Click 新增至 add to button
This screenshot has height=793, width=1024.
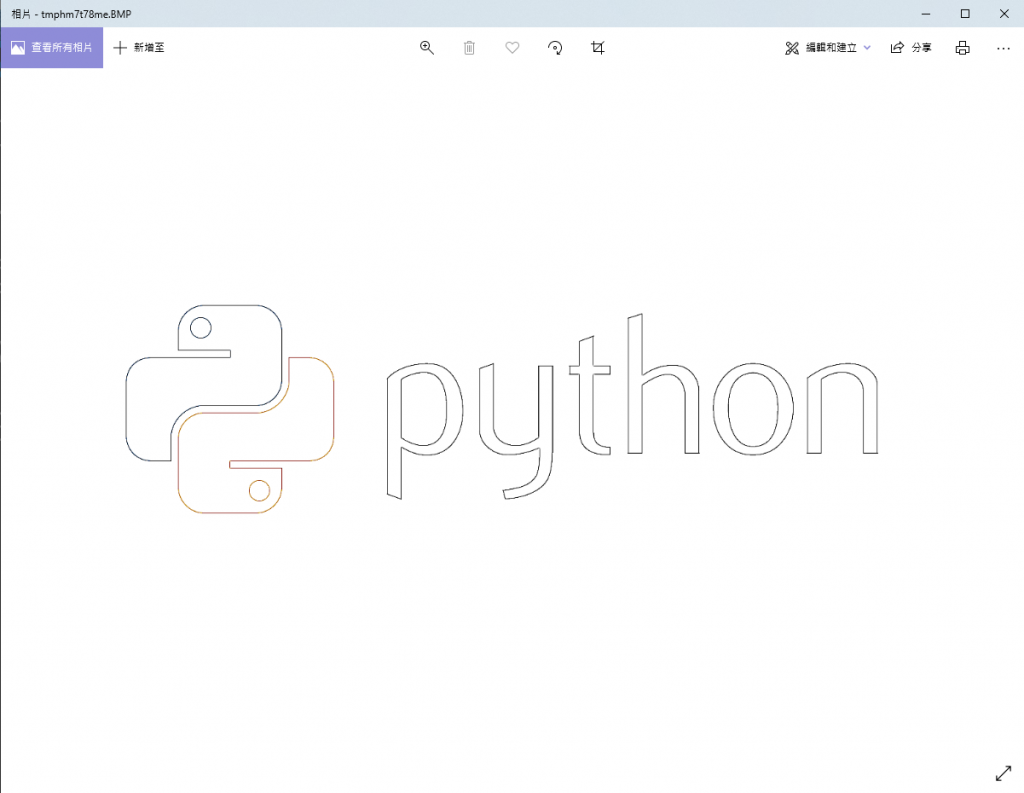(138, 48)
